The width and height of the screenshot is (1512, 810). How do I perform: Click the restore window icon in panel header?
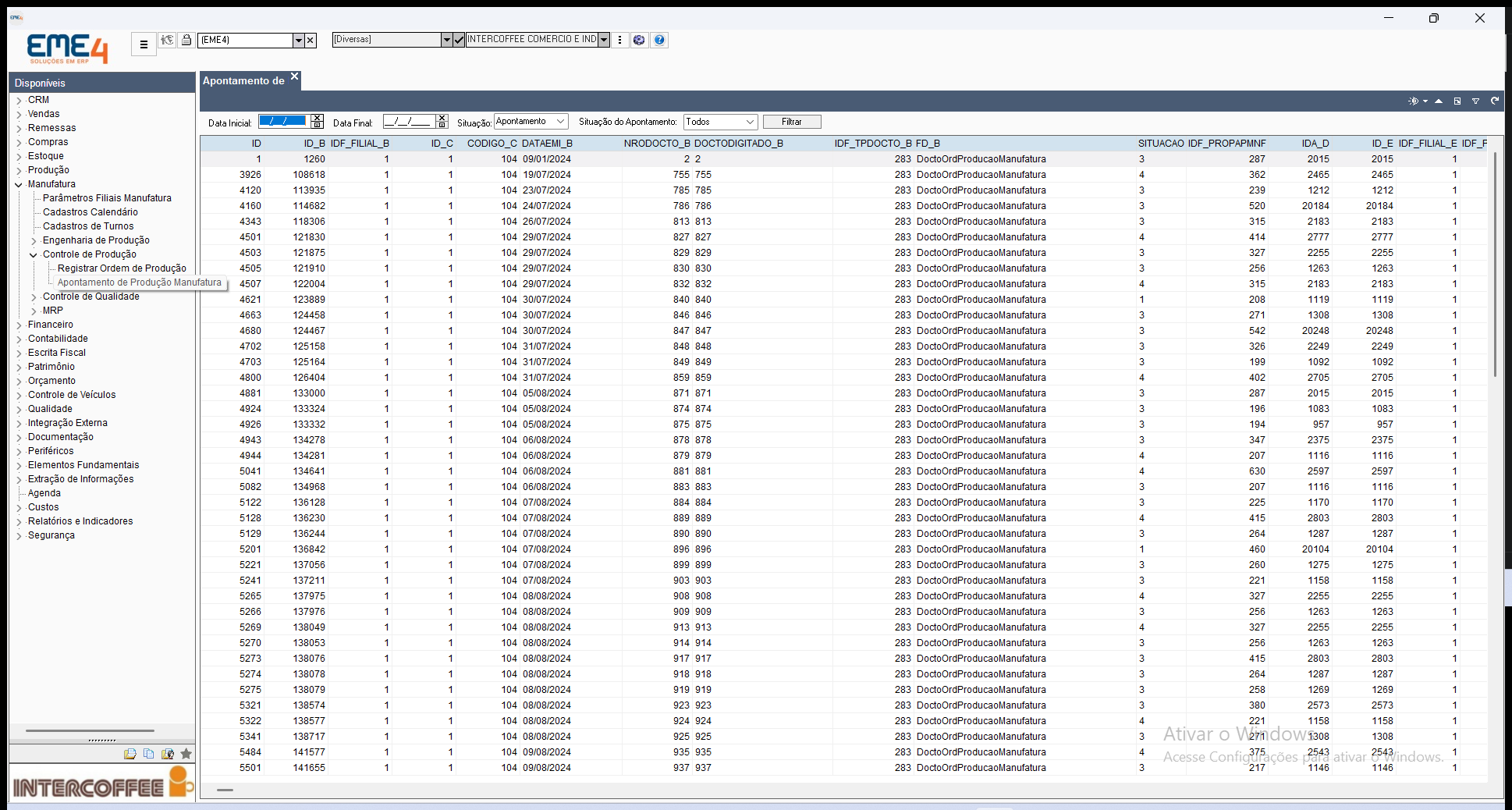tap(1457, 101)
